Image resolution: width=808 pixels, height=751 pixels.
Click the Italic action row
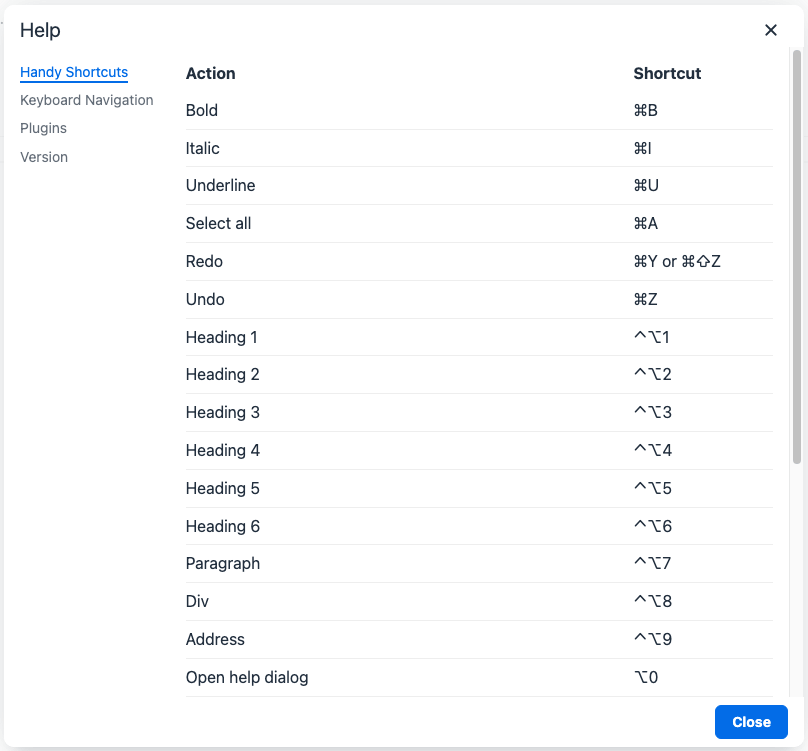click(203, 148)
